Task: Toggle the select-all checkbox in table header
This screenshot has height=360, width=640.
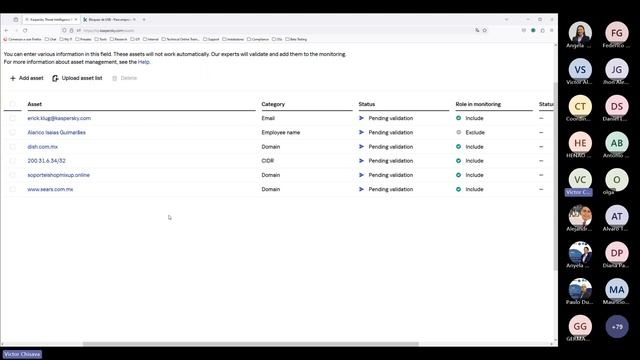Action: point(12,104)
